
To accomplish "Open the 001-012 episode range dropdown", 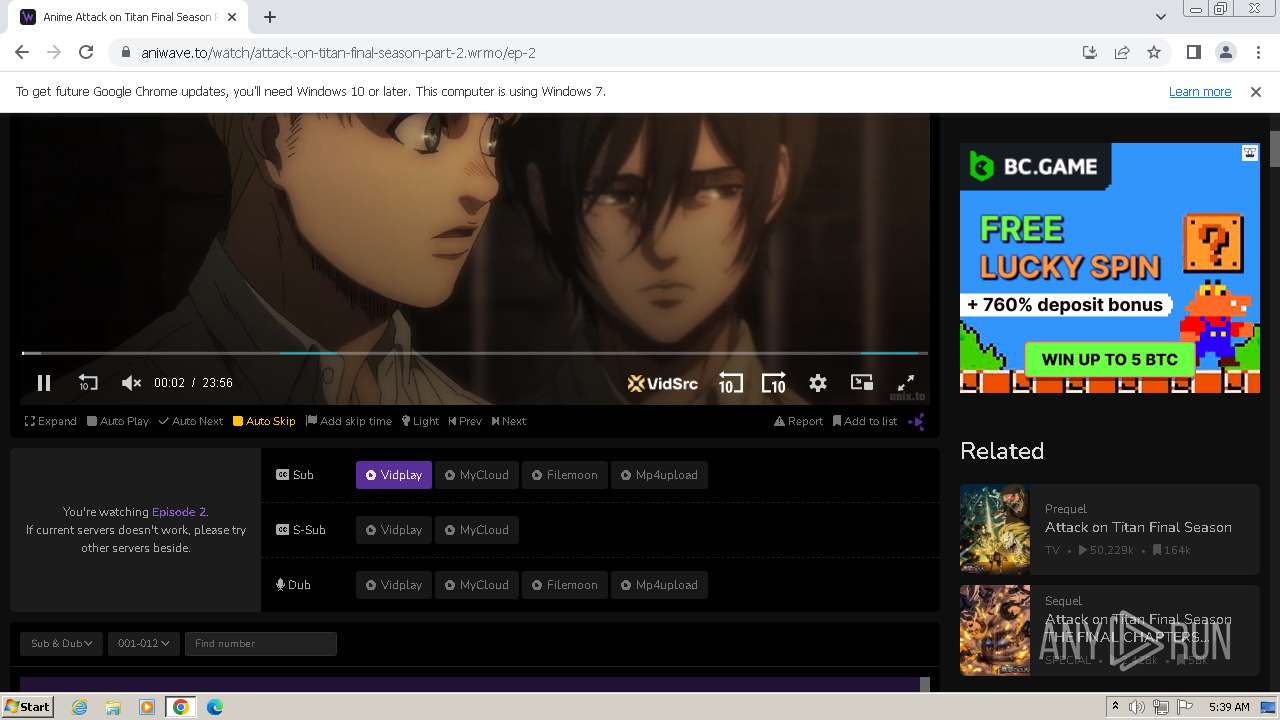I will pyautogui.click(x=143, y=644).
